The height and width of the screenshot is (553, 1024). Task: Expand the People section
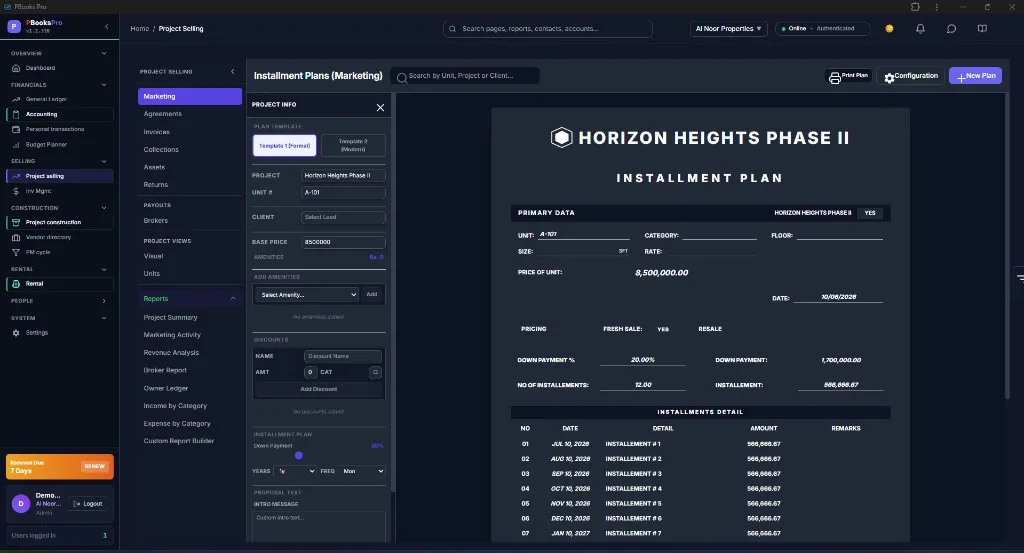tap(104, 301)
